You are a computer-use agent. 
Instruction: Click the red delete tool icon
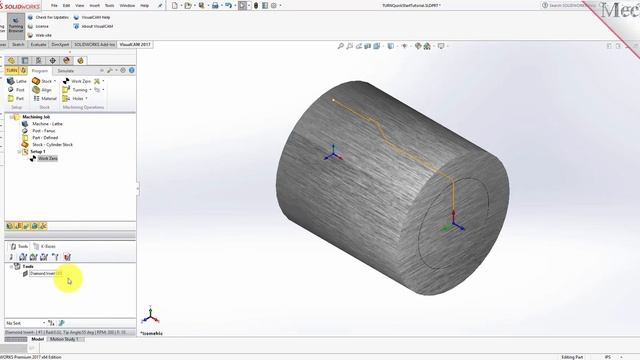coord(67,257)
